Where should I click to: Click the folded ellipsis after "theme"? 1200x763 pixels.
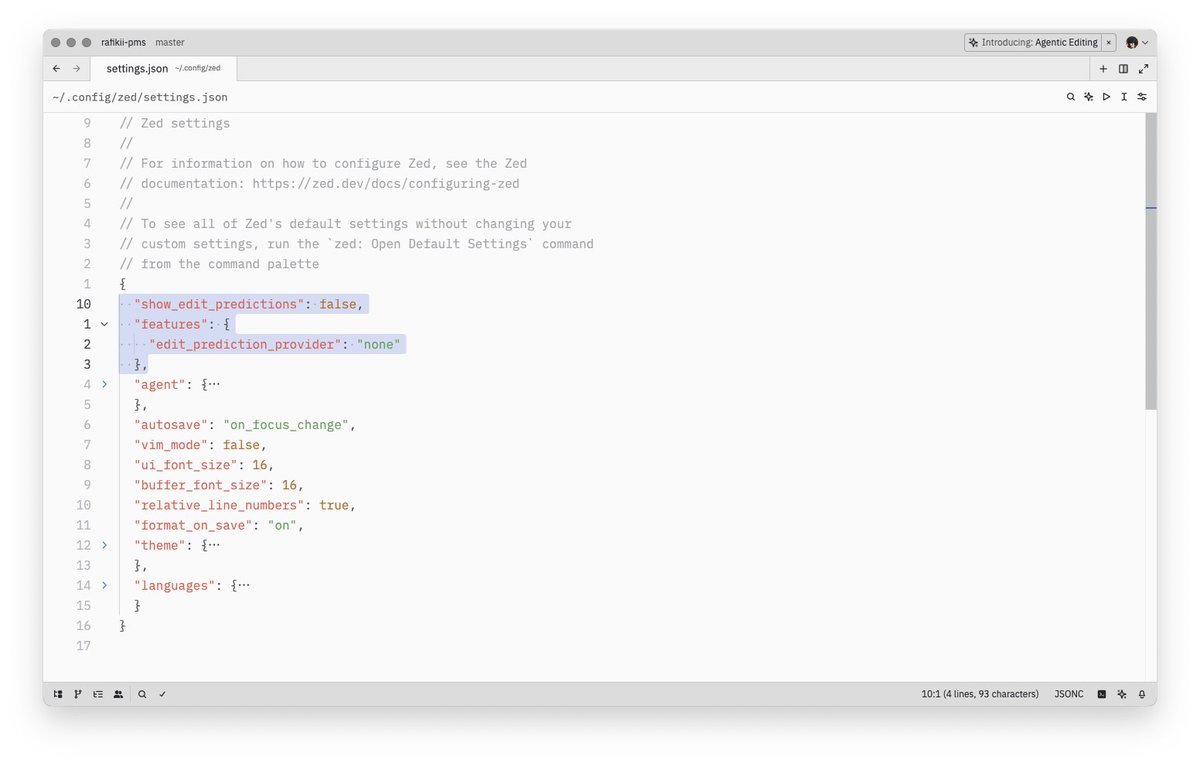[214, 545]
